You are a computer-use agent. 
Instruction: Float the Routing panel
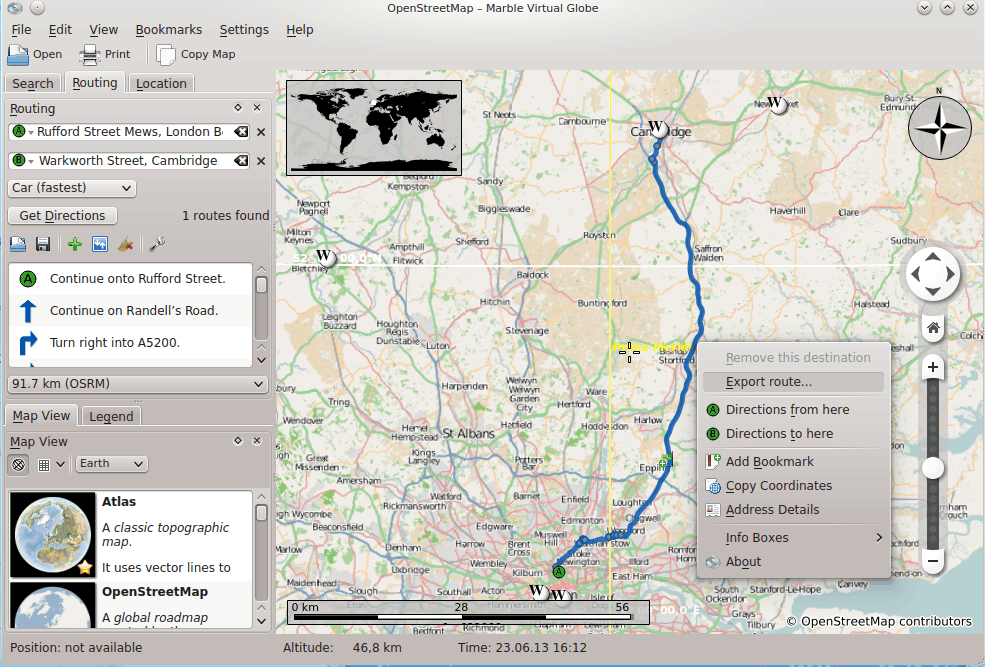tap(238, 108)
